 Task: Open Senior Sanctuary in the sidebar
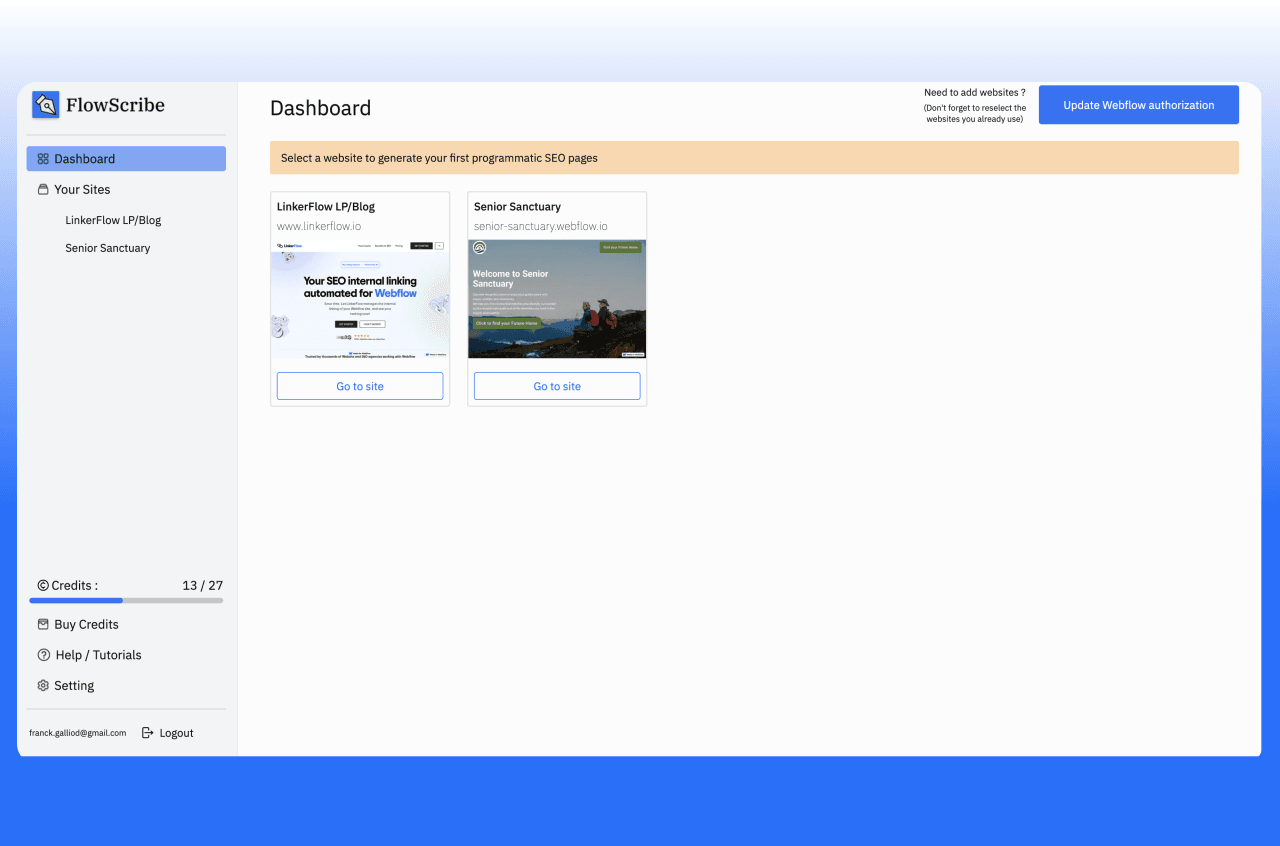(108, 248)
